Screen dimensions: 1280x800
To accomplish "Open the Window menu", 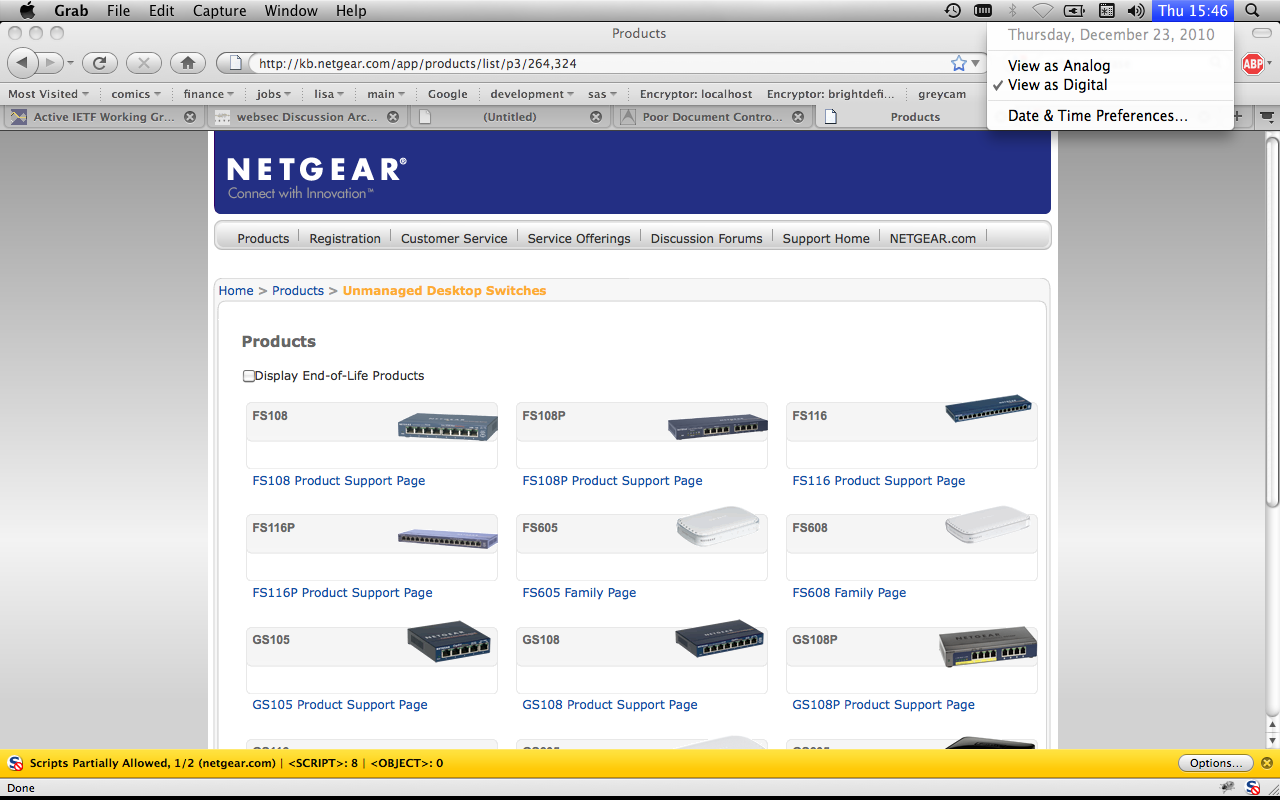I will pyautogui.click(x=290, y=11).
